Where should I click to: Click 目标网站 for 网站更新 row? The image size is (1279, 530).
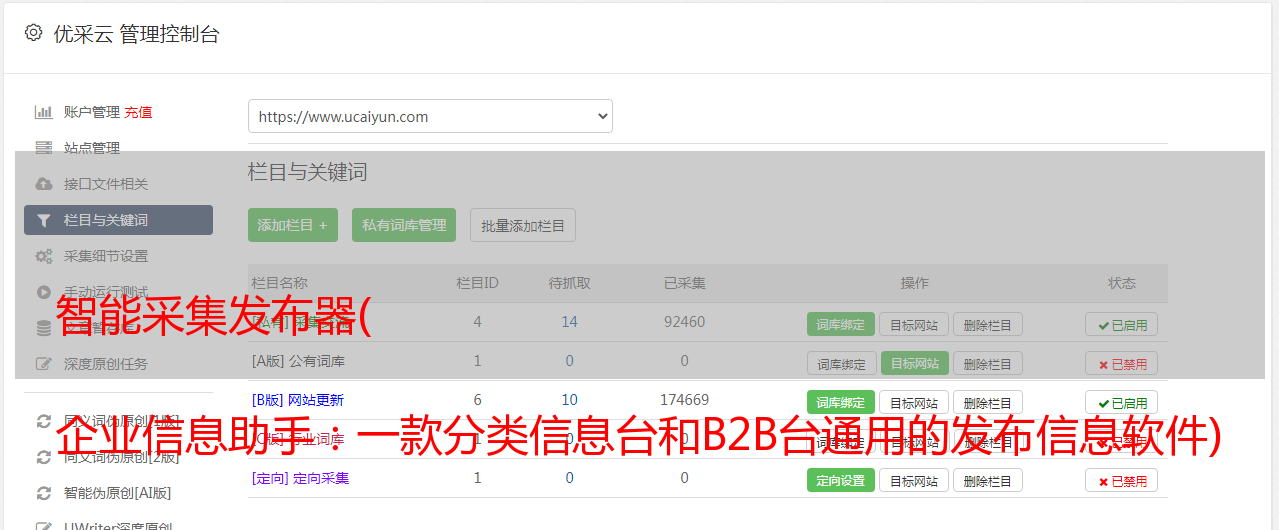click(x=914, y=402)
